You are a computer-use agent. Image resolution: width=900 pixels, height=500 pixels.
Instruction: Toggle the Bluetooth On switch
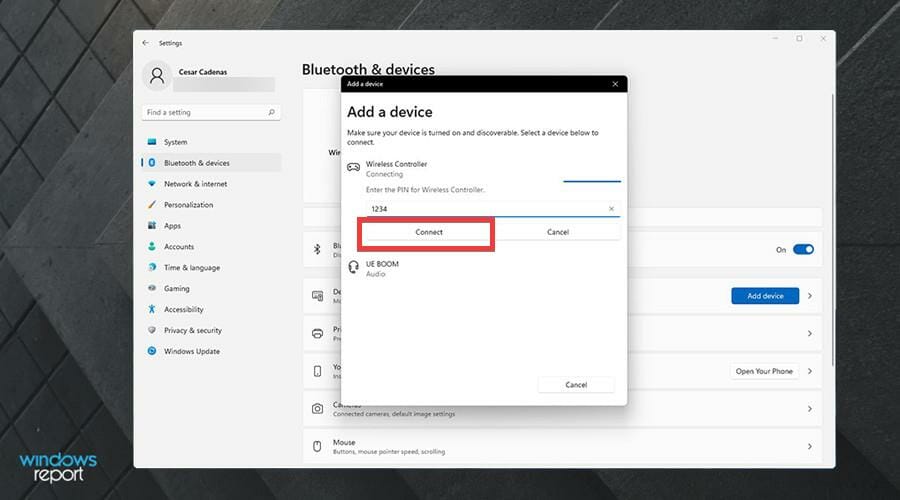(x=803, y=249)
